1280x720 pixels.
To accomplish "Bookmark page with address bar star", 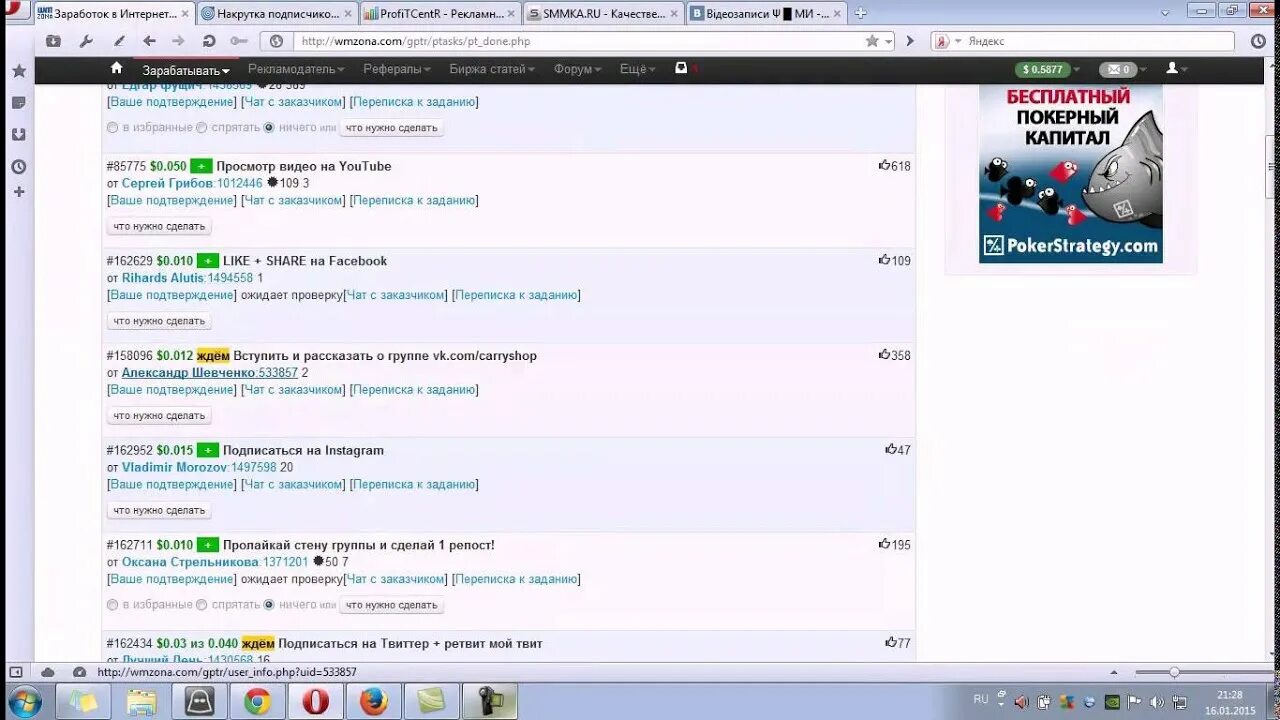I will pyautogui.click(x=872, y=41).
